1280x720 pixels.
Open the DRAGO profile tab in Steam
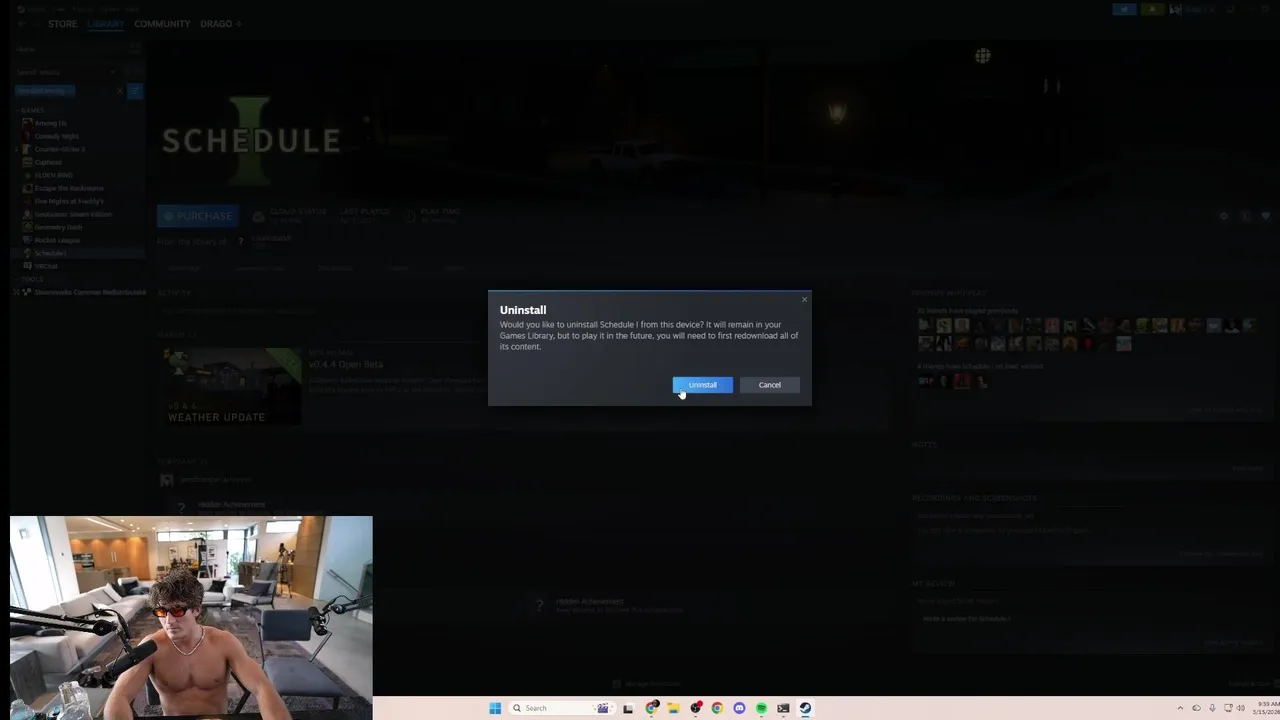coord(216,23)
